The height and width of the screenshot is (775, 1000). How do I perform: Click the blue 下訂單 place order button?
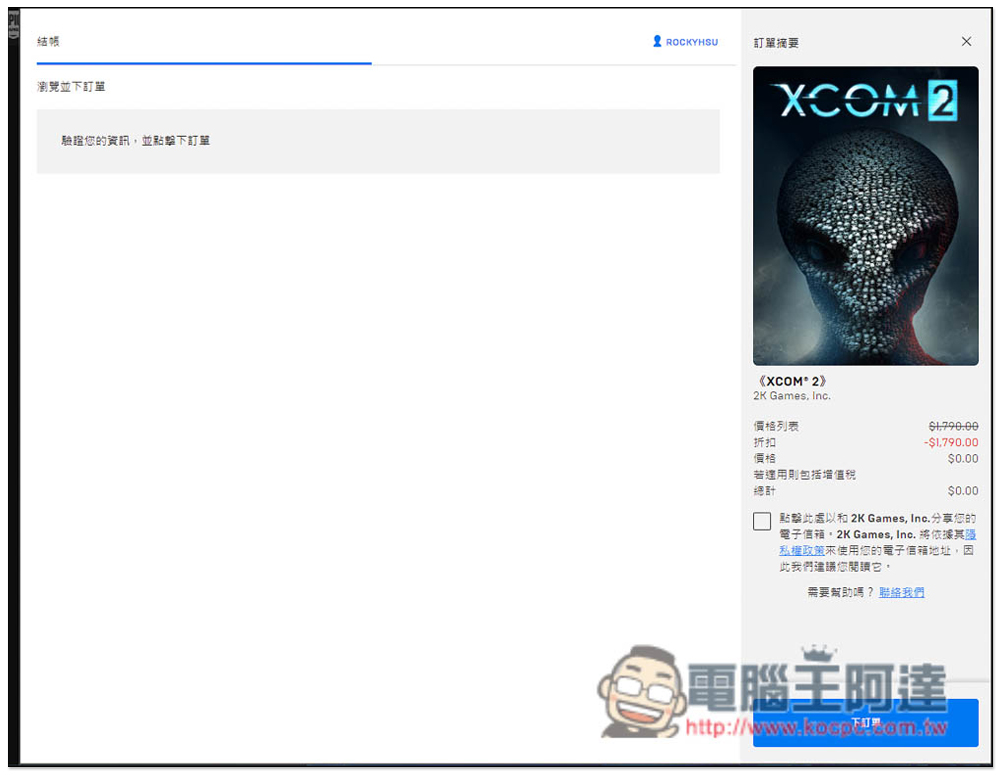point(865,723)
